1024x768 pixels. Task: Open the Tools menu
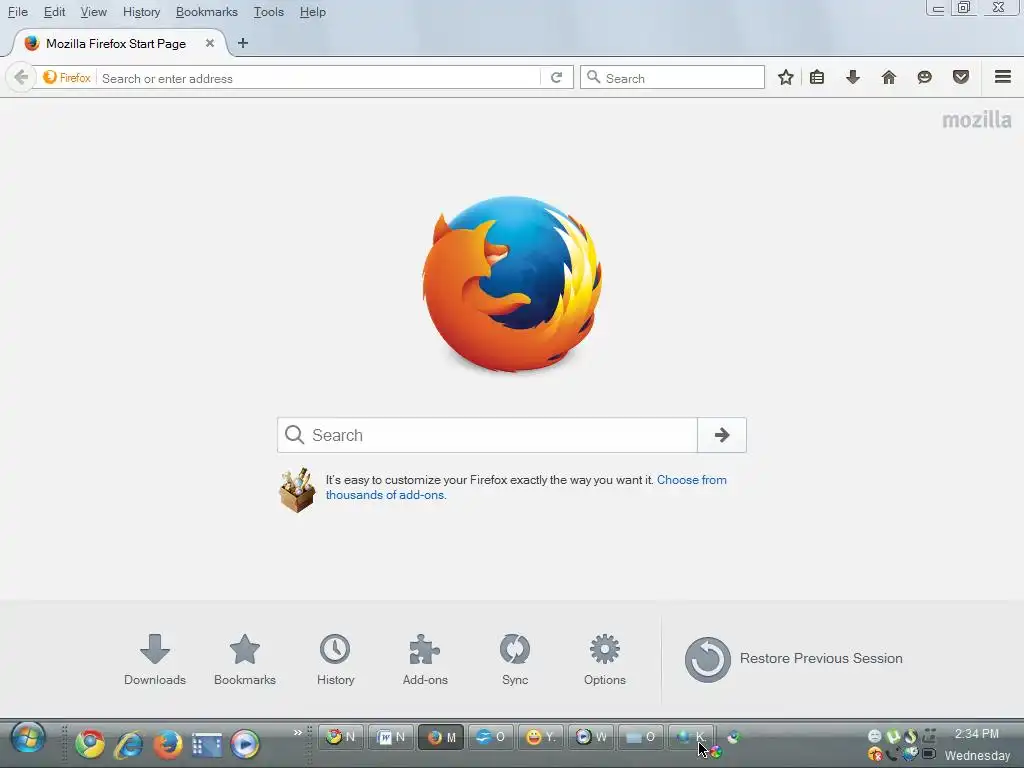[268, 12]
